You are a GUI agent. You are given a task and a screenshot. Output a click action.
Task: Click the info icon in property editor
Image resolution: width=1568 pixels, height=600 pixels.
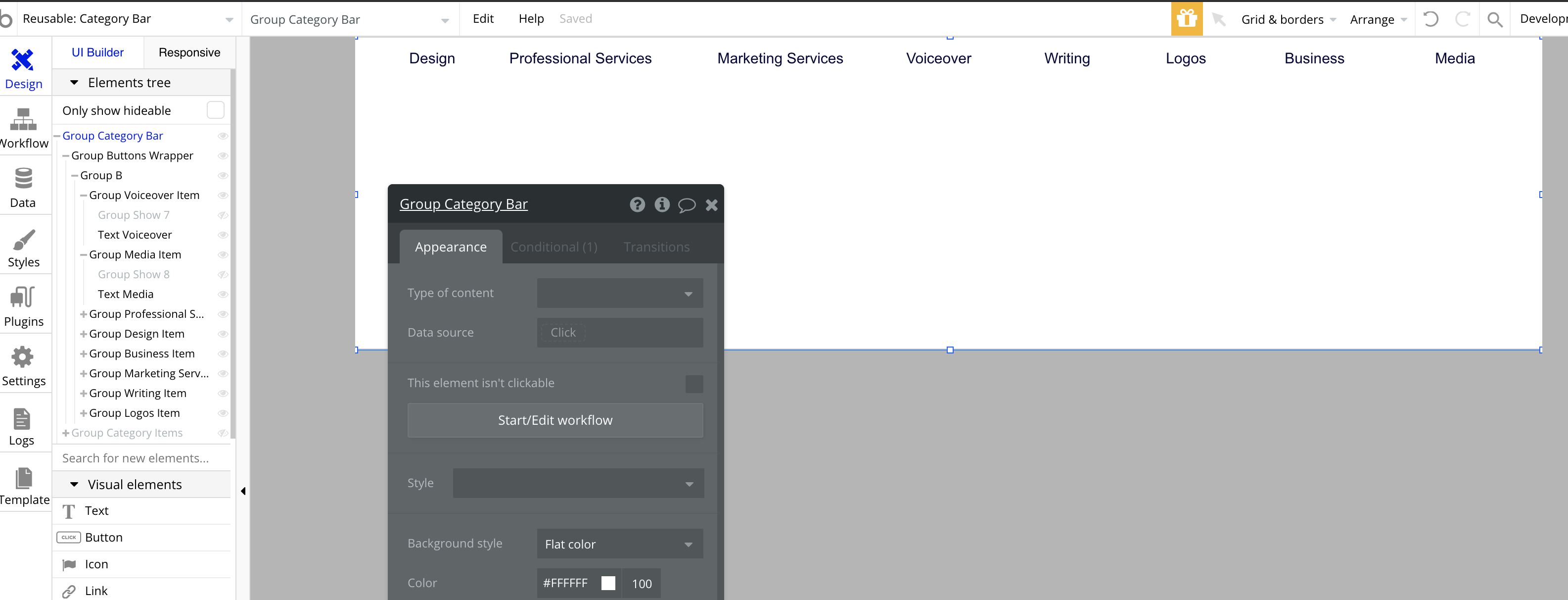(662, 204)
